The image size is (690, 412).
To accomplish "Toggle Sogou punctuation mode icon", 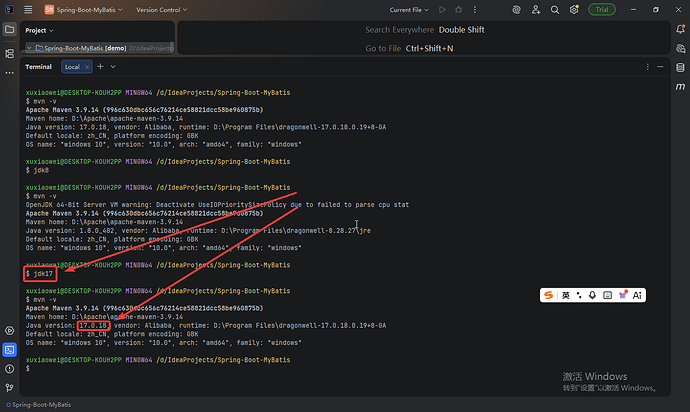I will click(579, 295).
